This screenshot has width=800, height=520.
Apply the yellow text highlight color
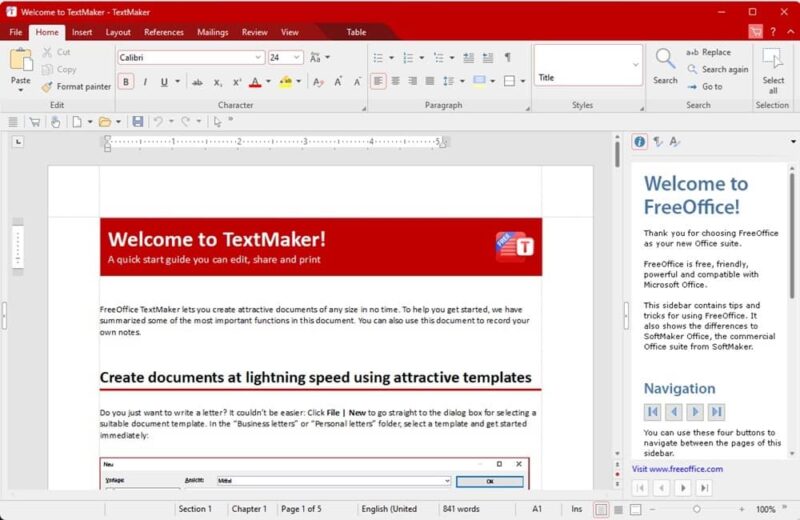[286, 82]
